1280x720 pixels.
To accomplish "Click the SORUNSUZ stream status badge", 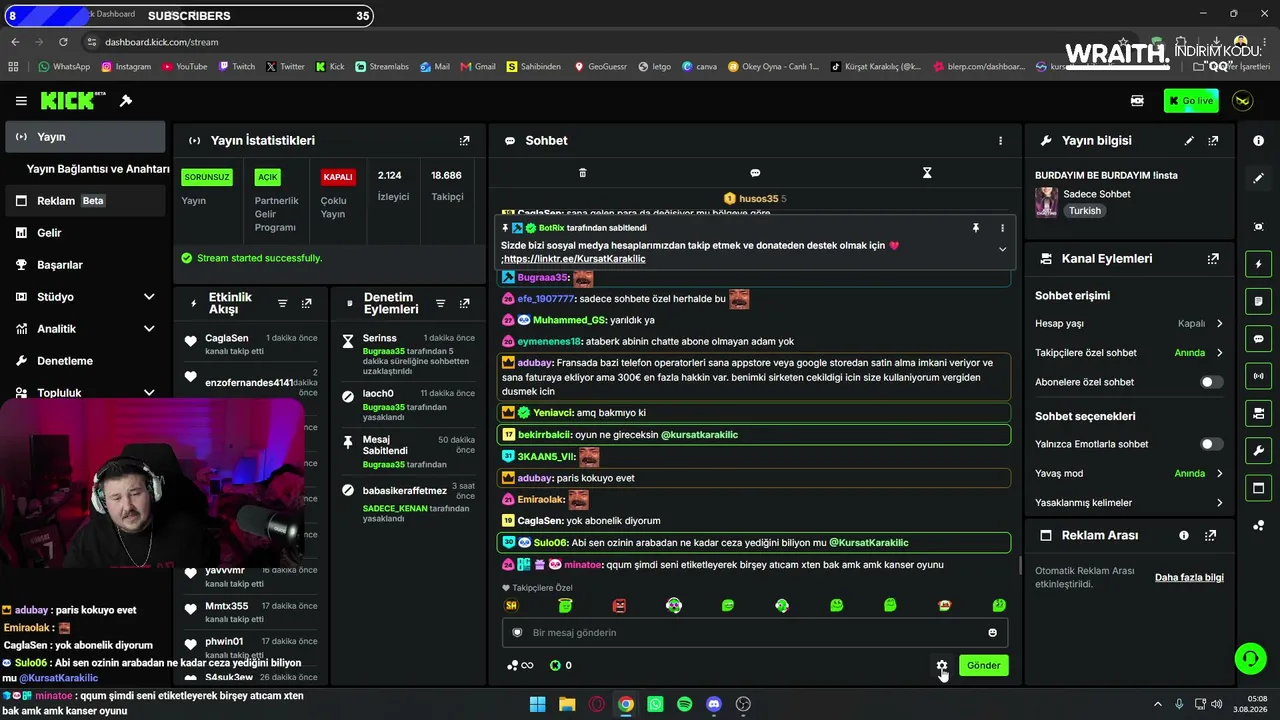I will tap(207, 177).
